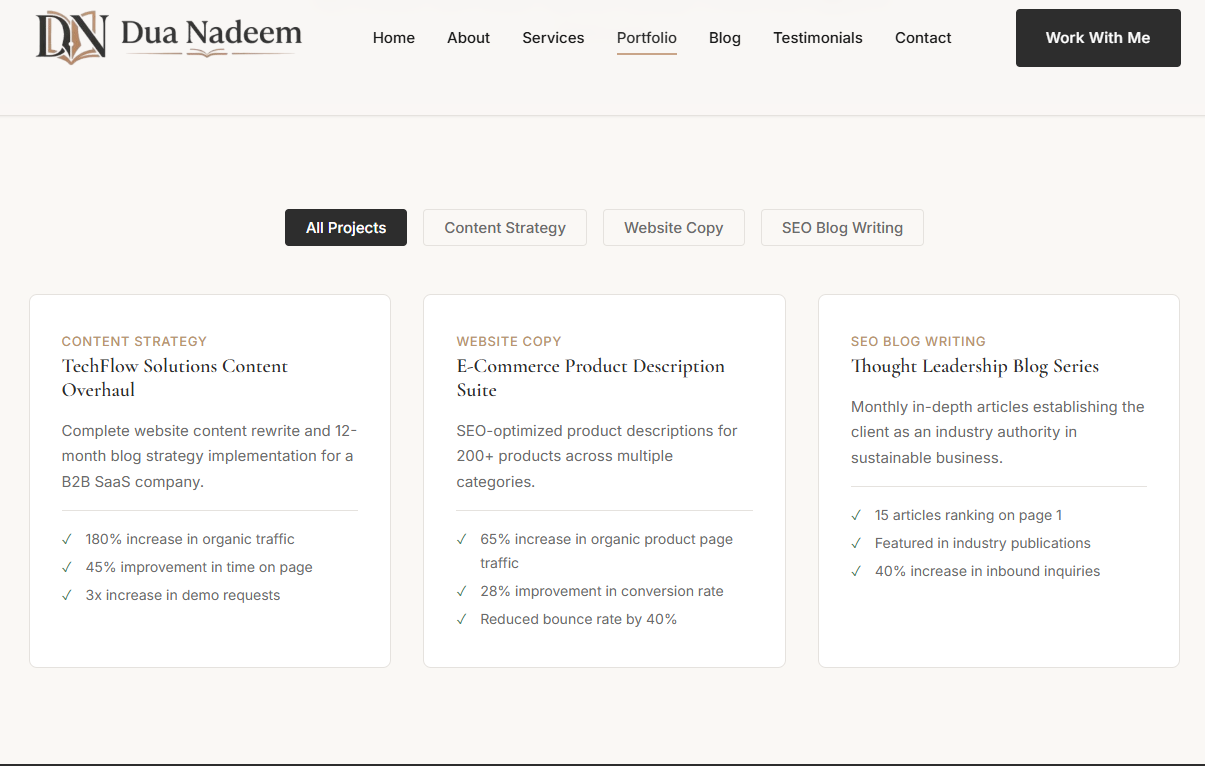The image size is (1205, 766).
Task: Open the TechFlow Solutions Content Overhaul card
Action: (x=210, y=480)
